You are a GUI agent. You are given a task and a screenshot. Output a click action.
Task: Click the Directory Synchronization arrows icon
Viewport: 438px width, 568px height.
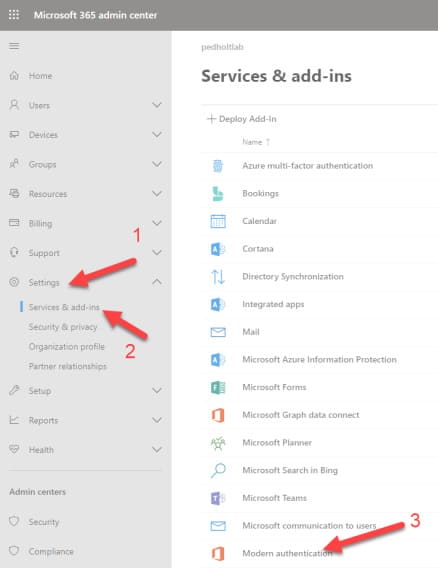218,277
